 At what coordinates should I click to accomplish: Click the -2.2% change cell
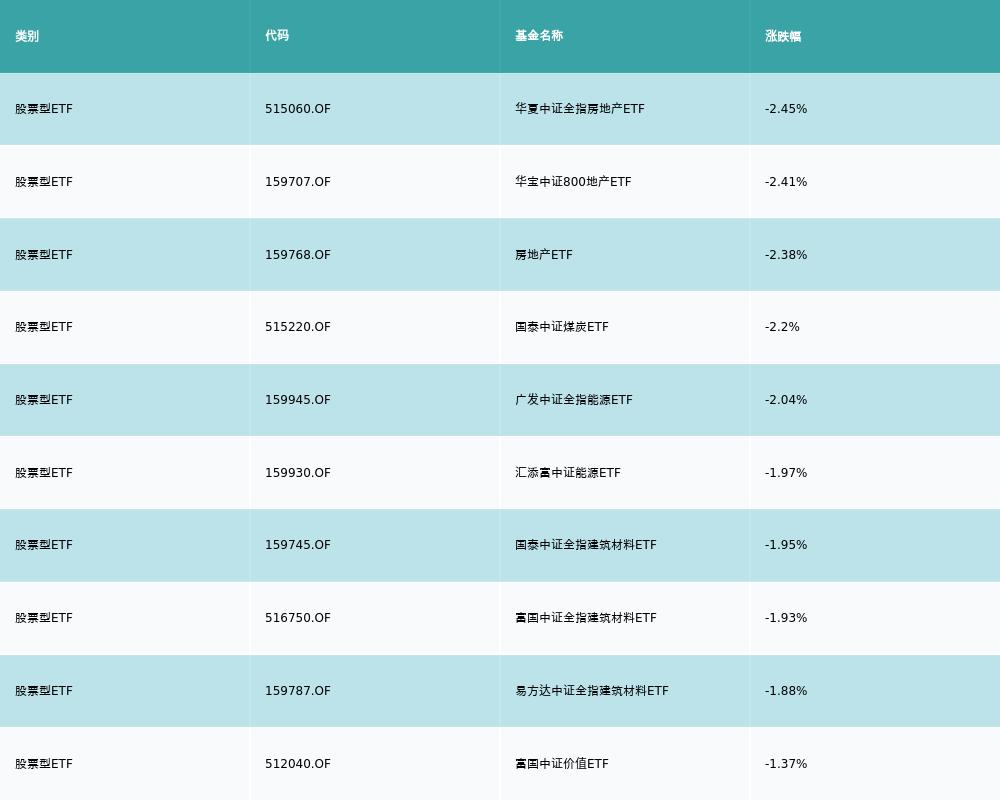tap(782, 327)
